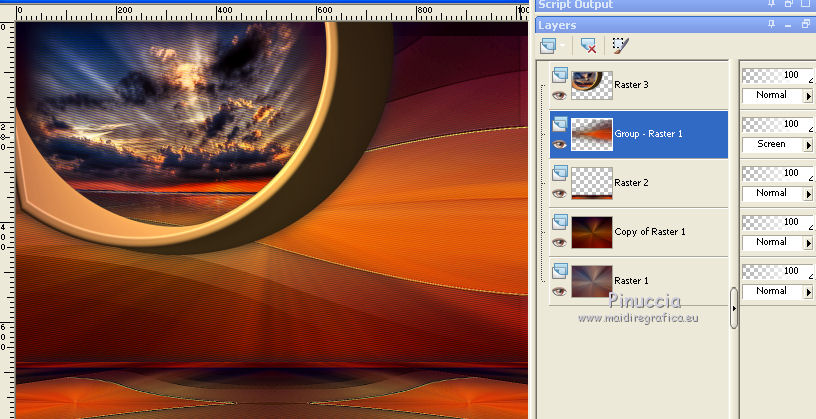Screen dimensions: 816x419
Task: Click the layer type icon of Group - Raster 1
Action: coord(560,123)
